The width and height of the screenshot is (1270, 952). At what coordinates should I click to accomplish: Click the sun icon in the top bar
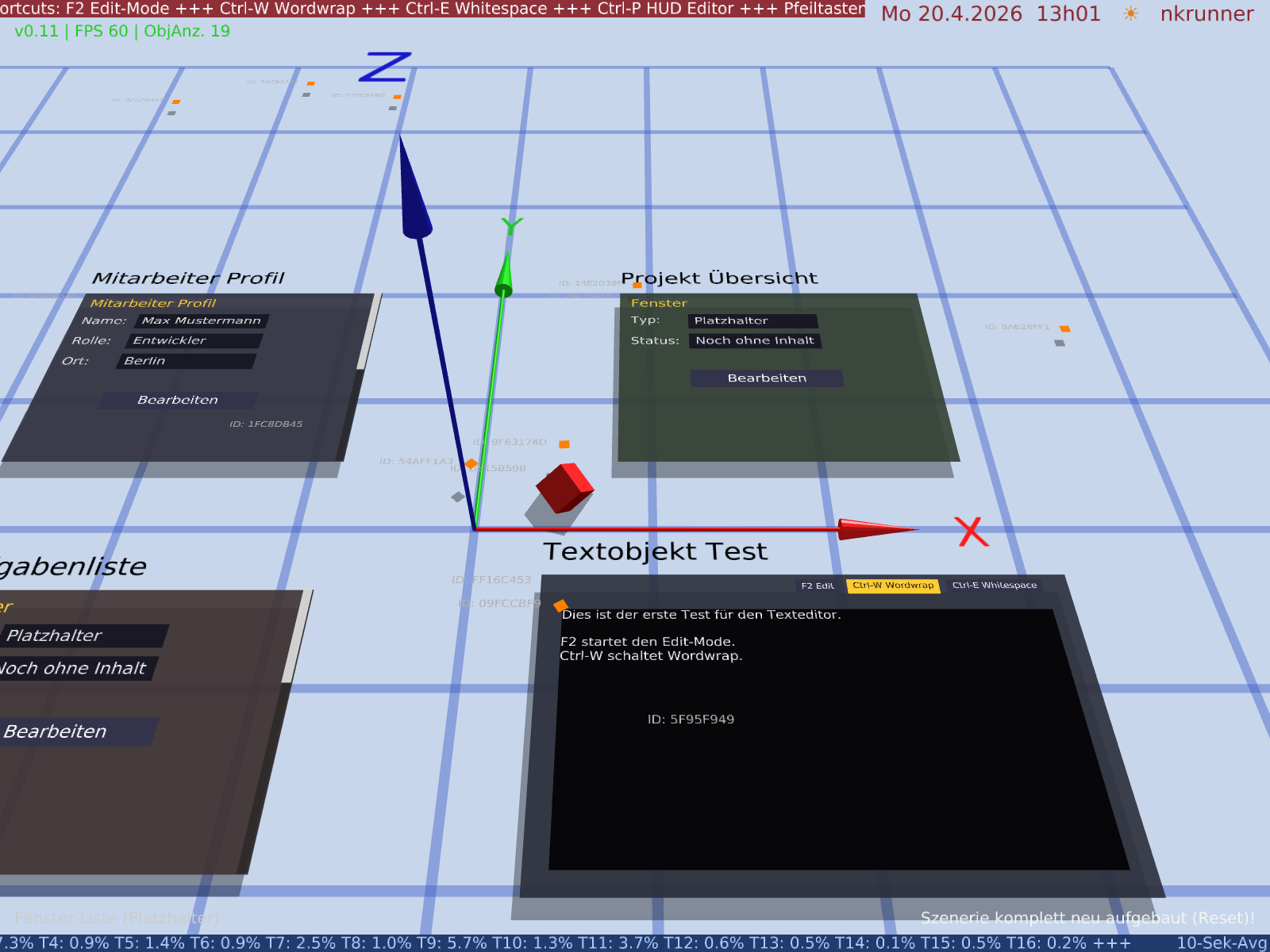click(x=1130, y=14)
